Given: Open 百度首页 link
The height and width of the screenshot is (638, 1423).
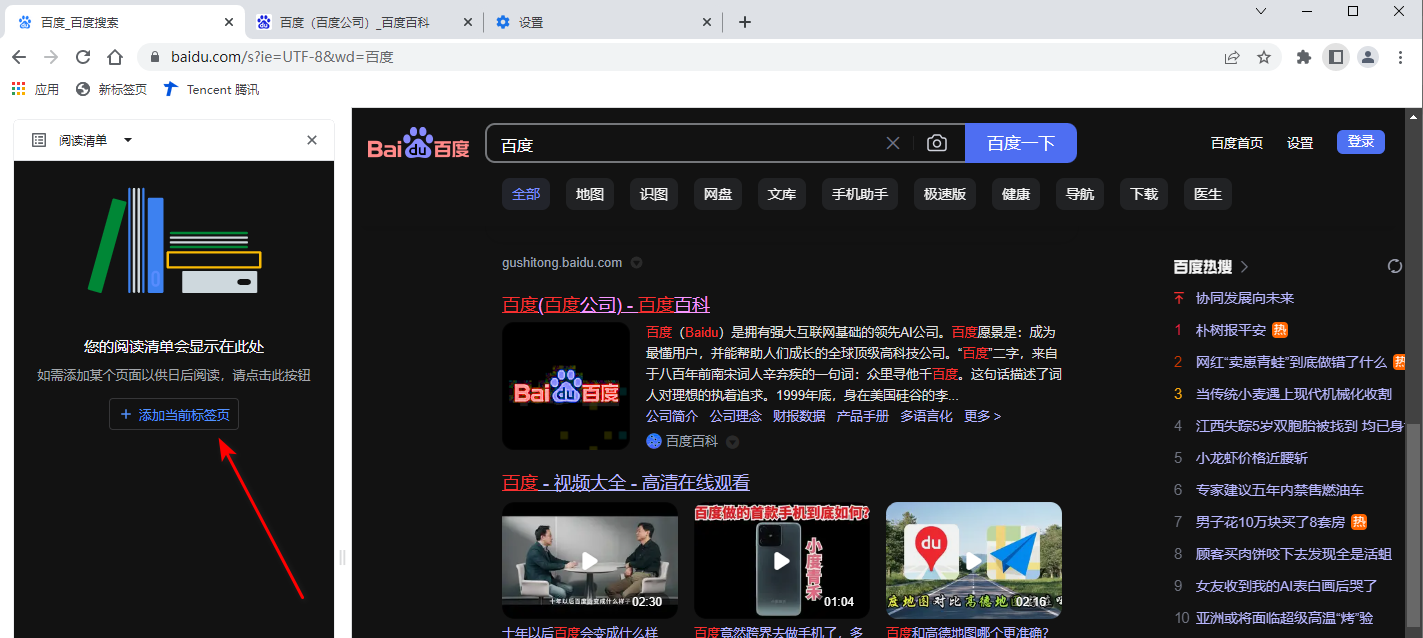Looking at the screenshot, I should click(1237, 143).
